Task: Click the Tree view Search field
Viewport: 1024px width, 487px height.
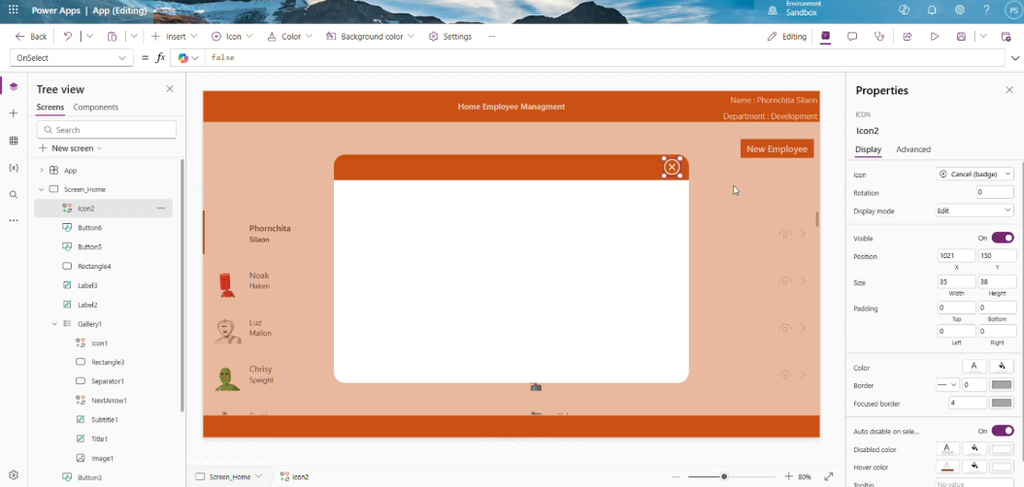Action: pyautogui.click(x=106, y=130)
